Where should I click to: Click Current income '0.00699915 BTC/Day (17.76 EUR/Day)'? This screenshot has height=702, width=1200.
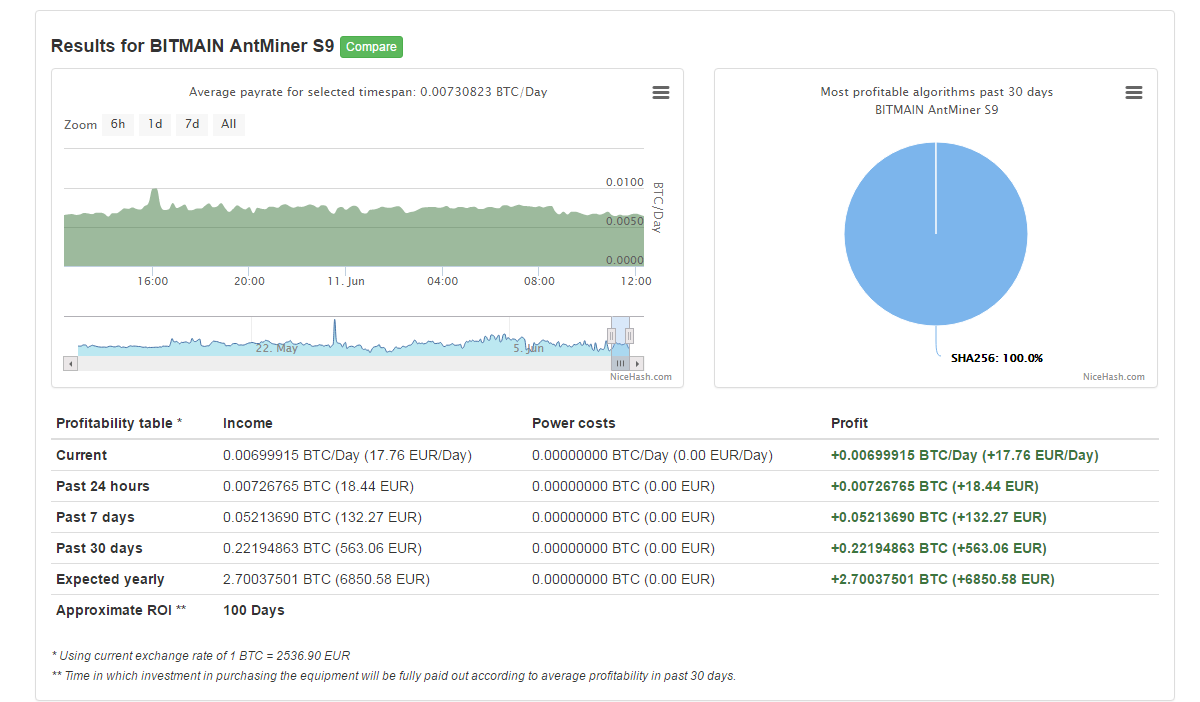click(347, 455)
